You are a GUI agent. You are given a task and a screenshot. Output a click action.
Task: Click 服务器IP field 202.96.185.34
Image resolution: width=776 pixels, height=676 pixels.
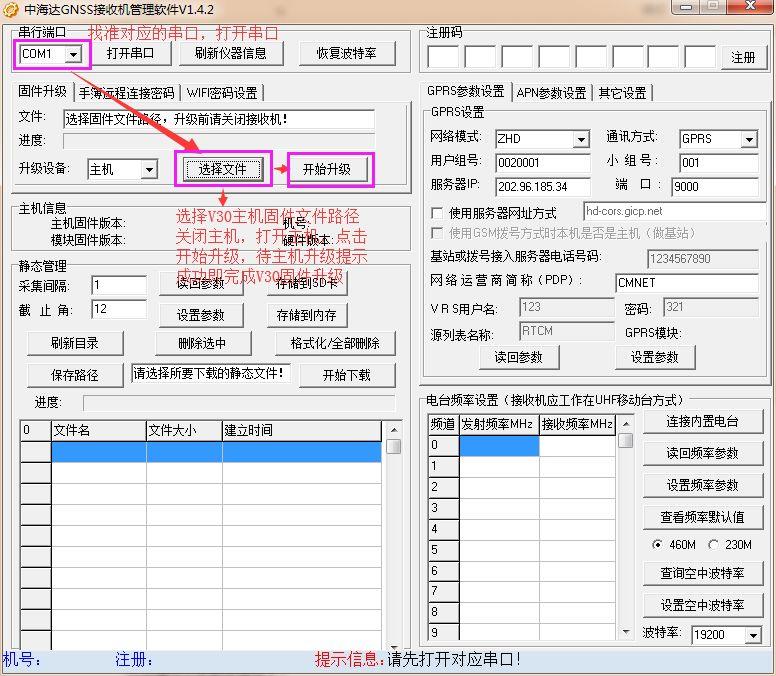point(543,187)
